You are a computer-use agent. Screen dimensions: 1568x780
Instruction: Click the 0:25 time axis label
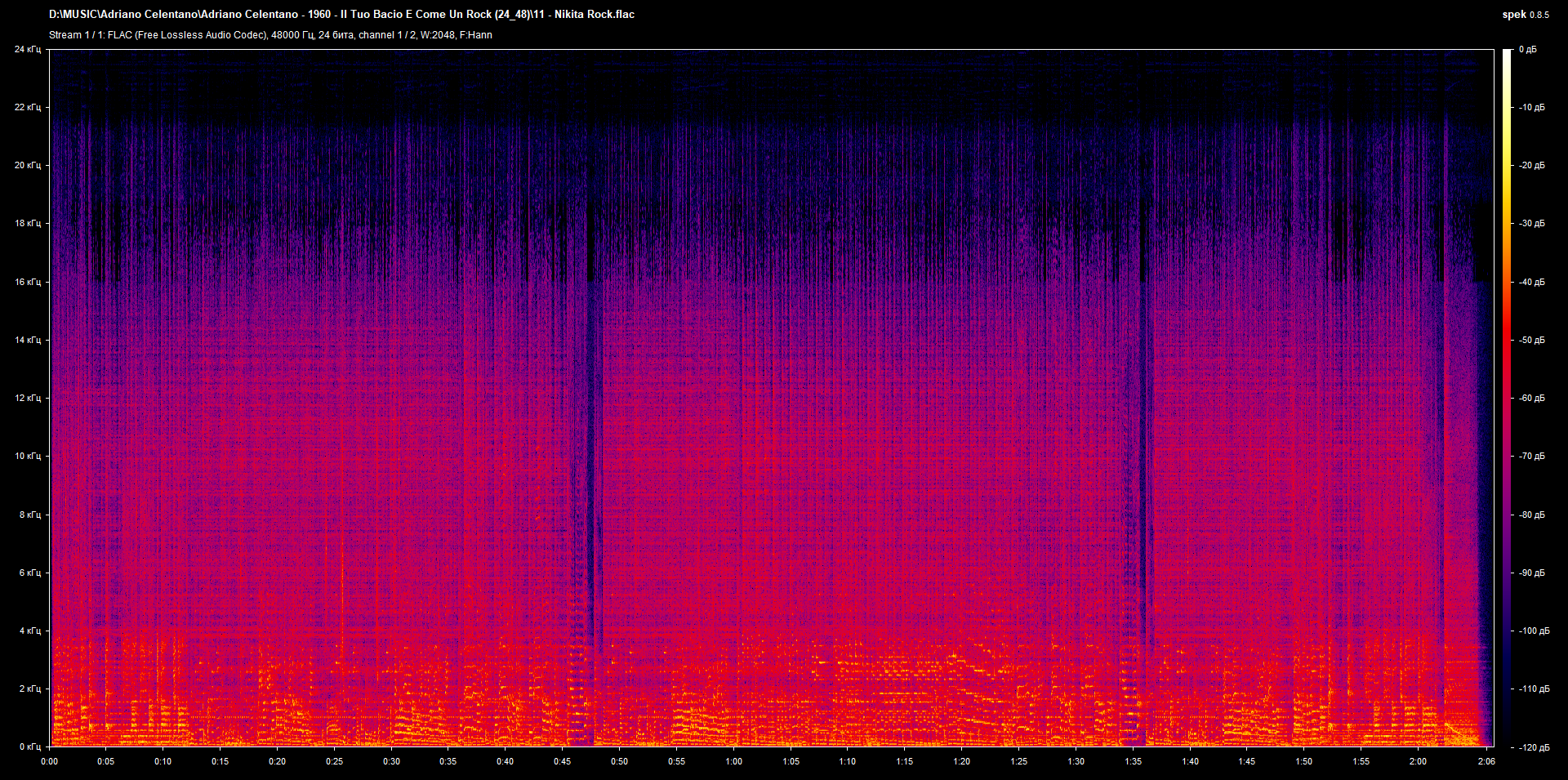tap(335, 762)
